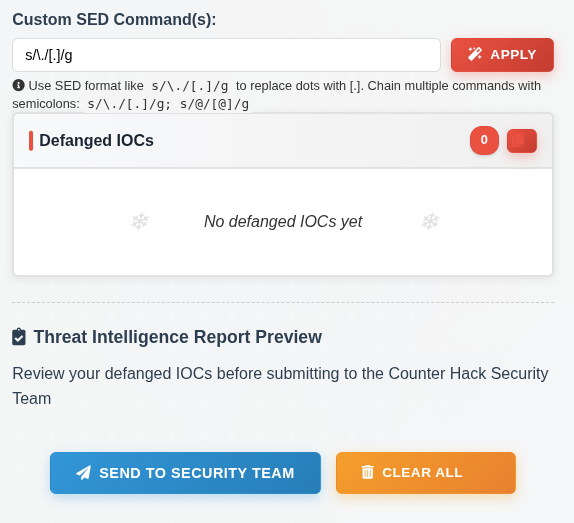This screenshot has width=574, height=523.
Task: Click the Defanged IOCs panel heading
Action: [x=96, y=141]
